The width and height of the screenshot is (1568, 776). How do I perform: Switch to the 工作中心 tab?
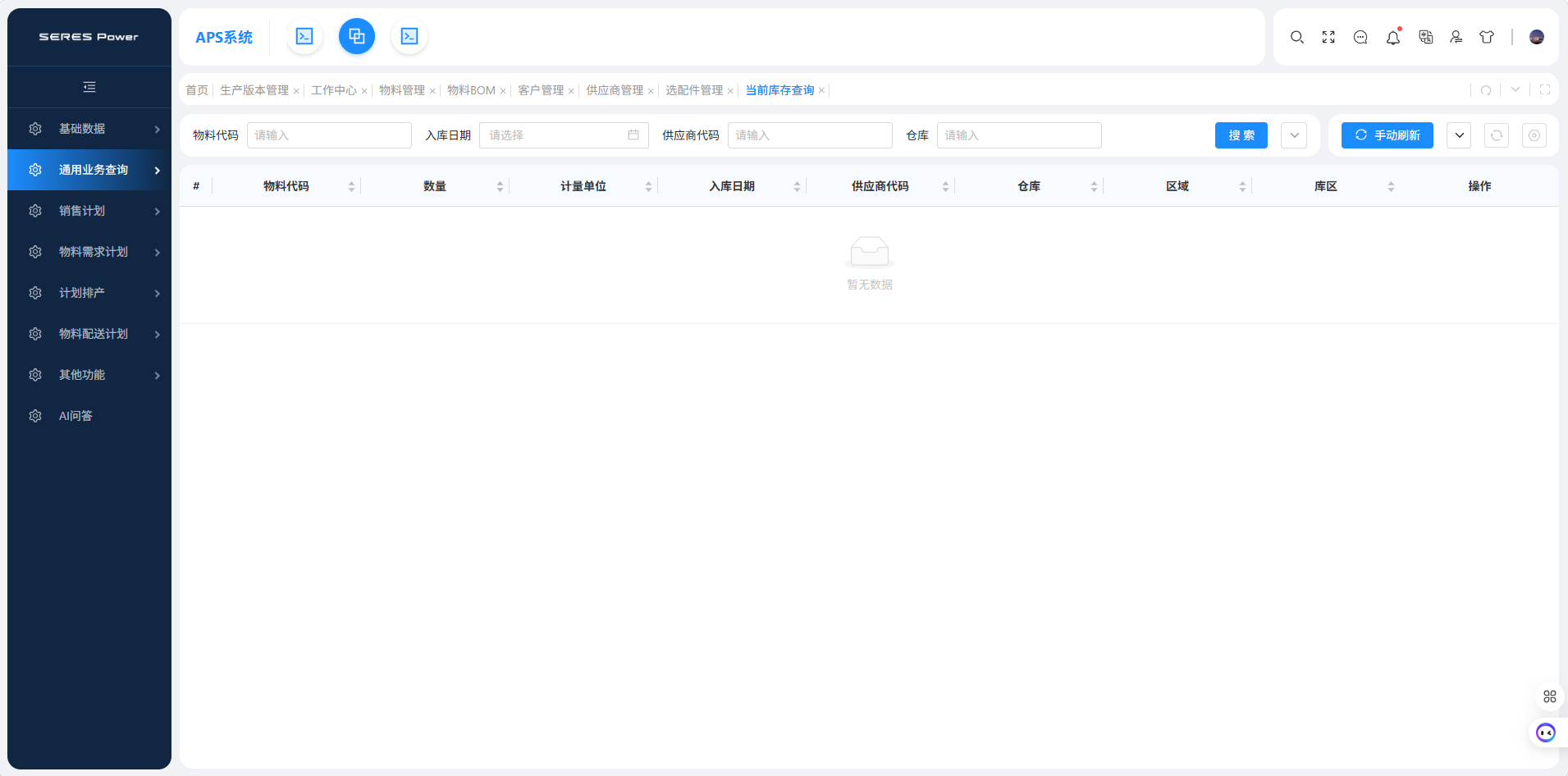point(334,90)
